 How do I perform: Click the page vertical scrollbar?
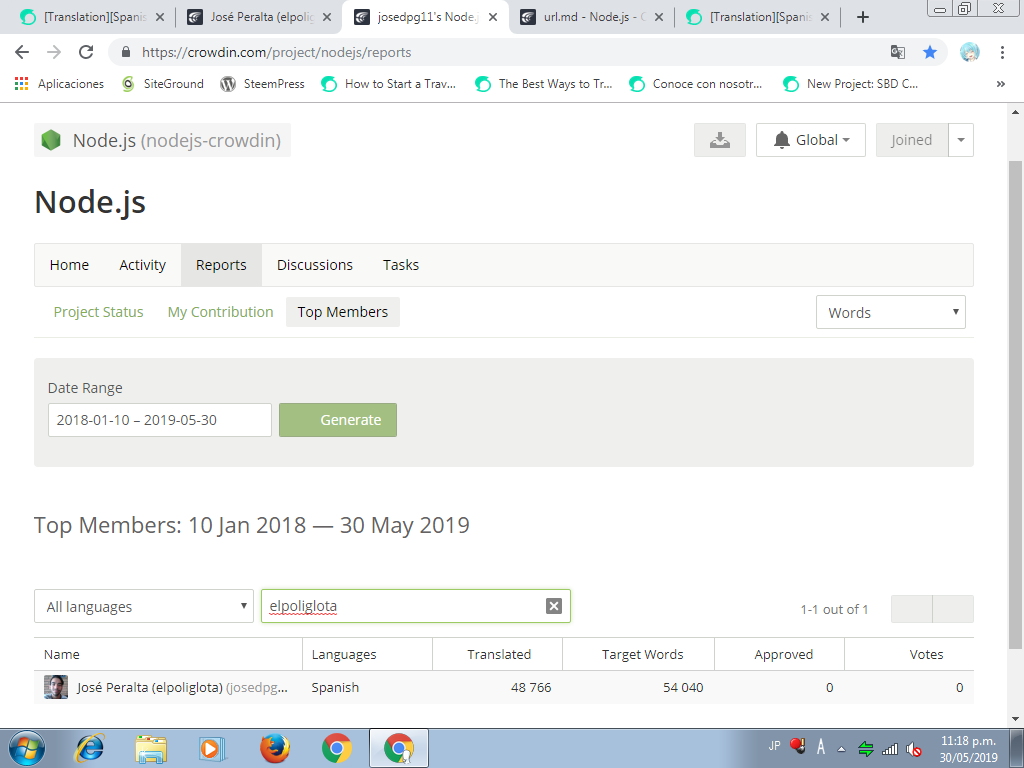[1016, 405]
